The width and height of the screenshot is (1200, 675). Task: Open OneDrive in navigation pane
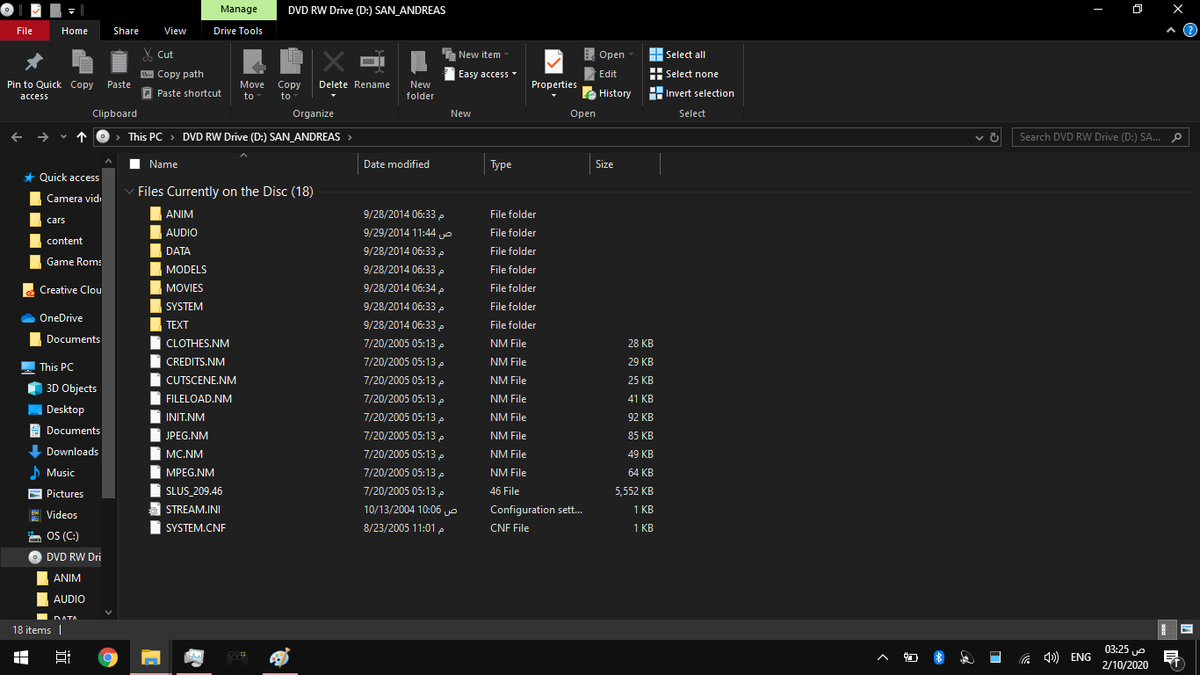(53, 318)
